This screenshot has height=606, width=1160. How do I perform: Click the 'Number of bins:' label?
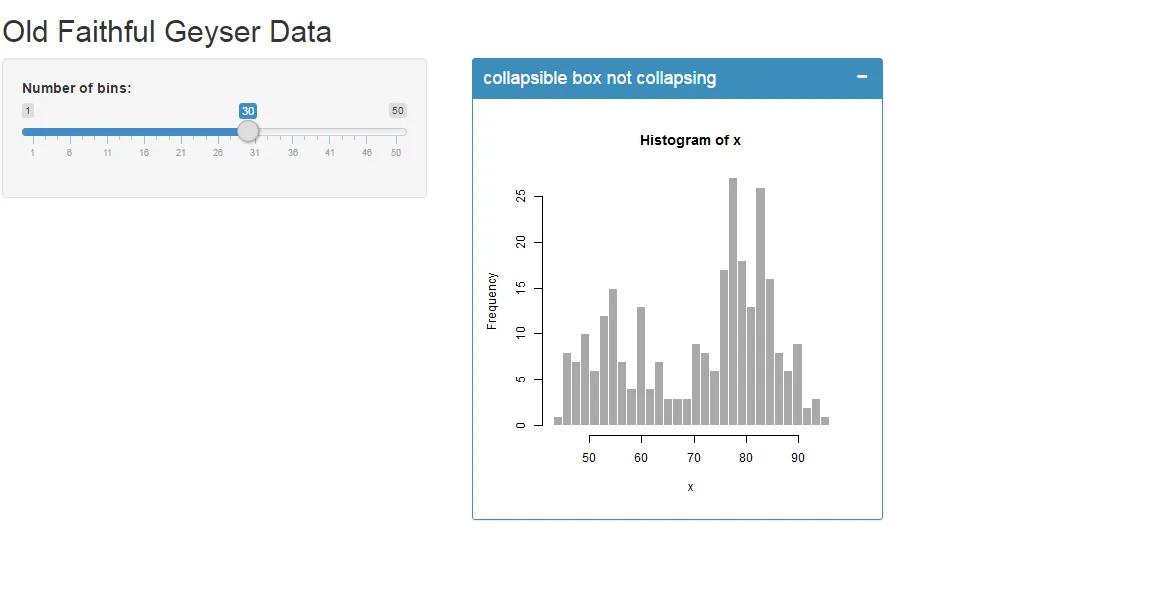point(77,88)
